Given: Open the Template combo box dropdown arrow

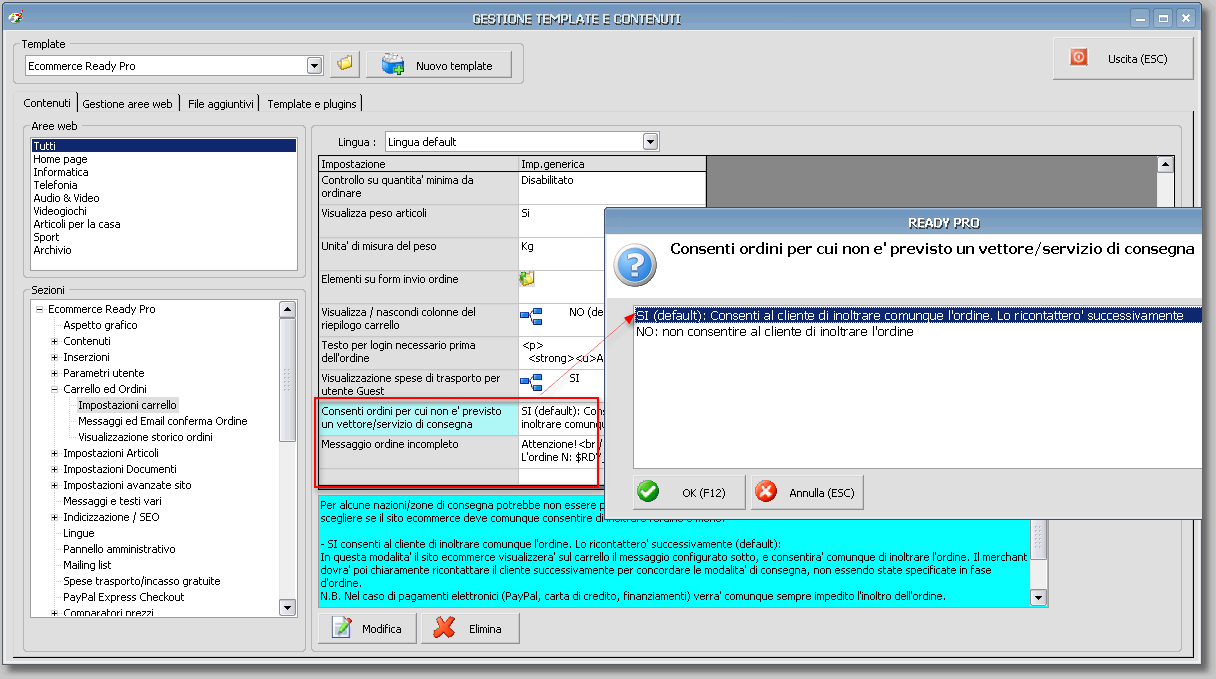Looking at the screenshot, I should tap(314, 65).
